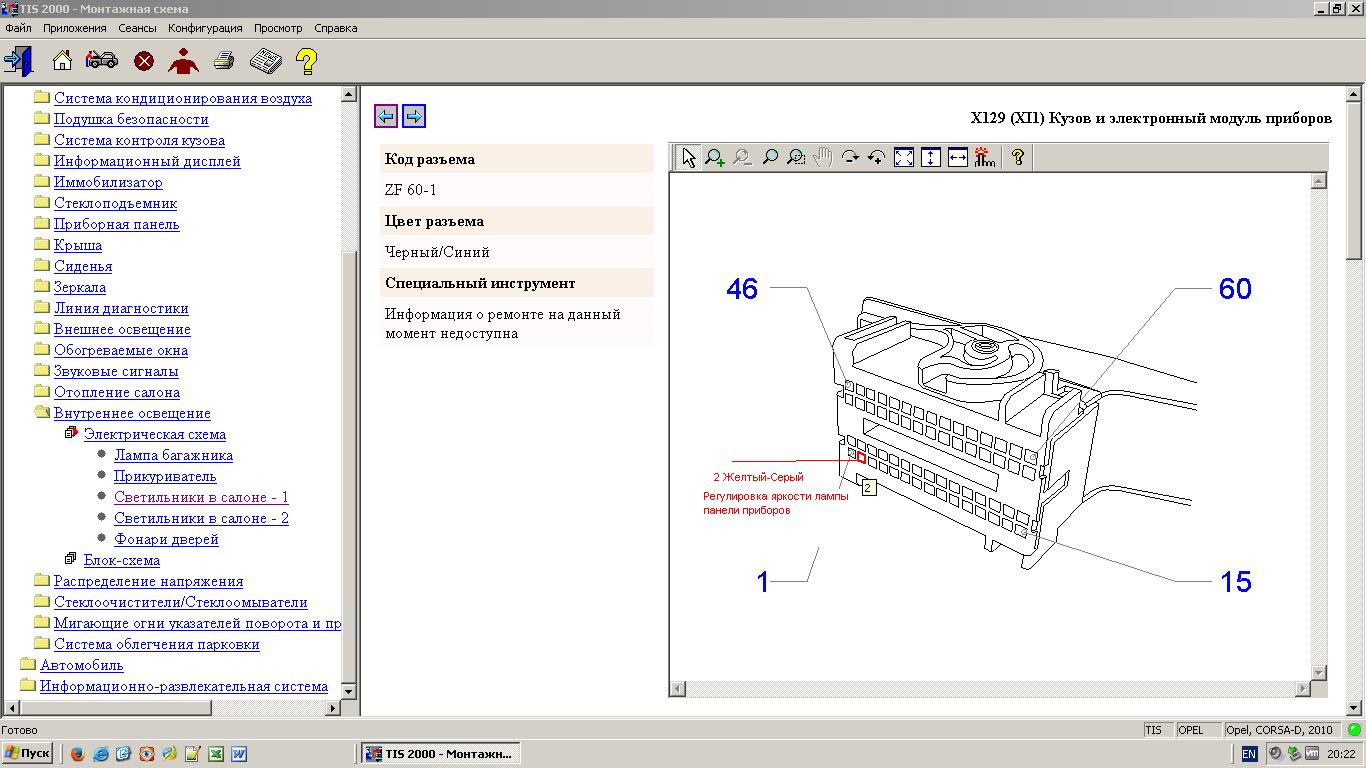Expand the Система облегчения парковки folder
Screen dimensions: 1366x768
click(41, 644)
